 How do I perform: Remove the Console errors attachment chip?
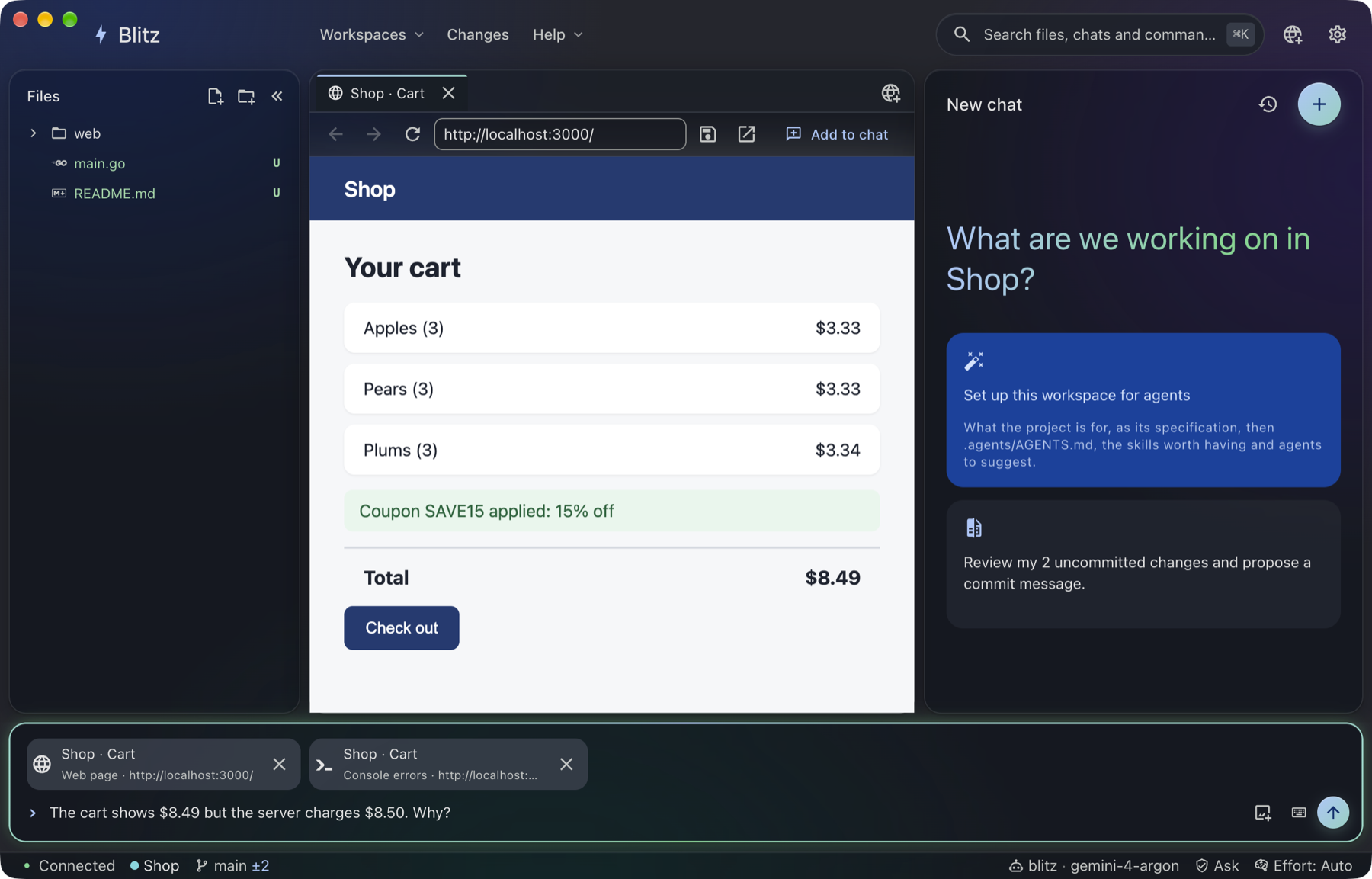[566, 764]
